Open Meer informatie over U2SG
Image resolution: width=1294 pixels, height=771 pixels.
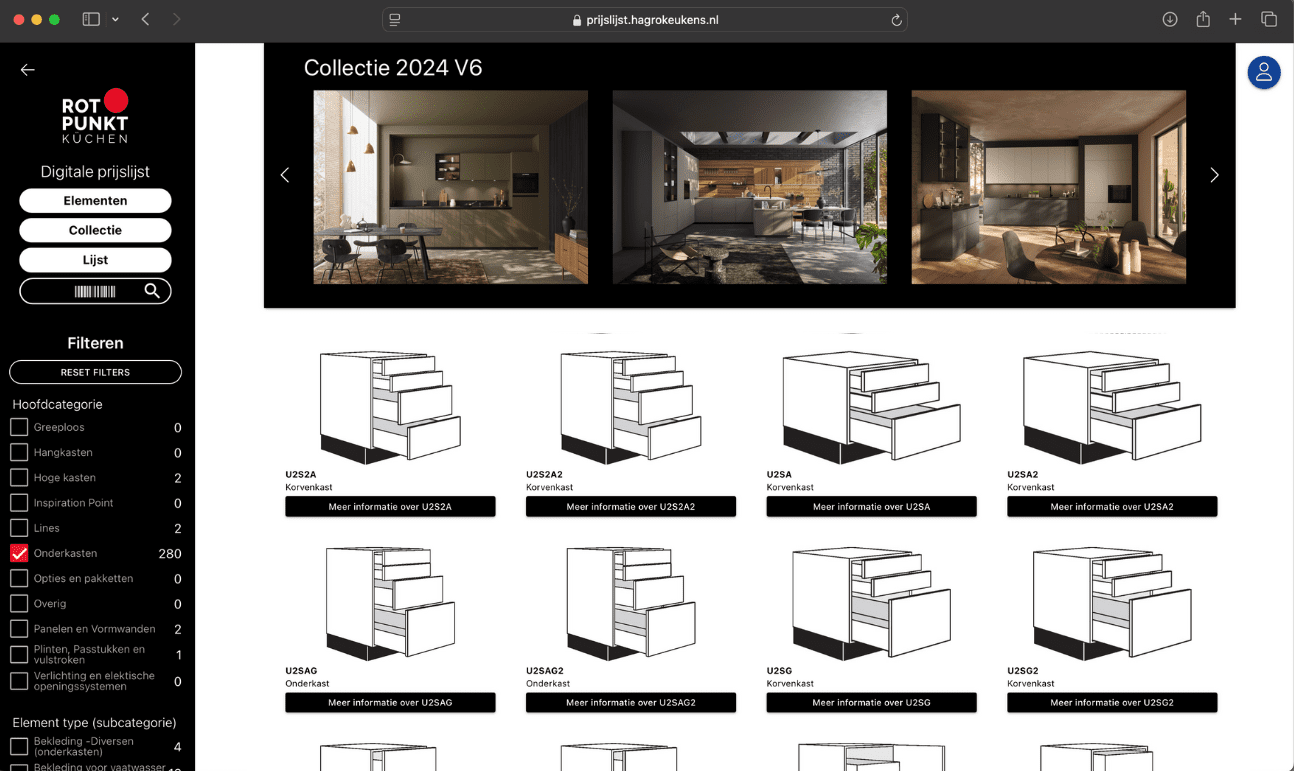872,703
